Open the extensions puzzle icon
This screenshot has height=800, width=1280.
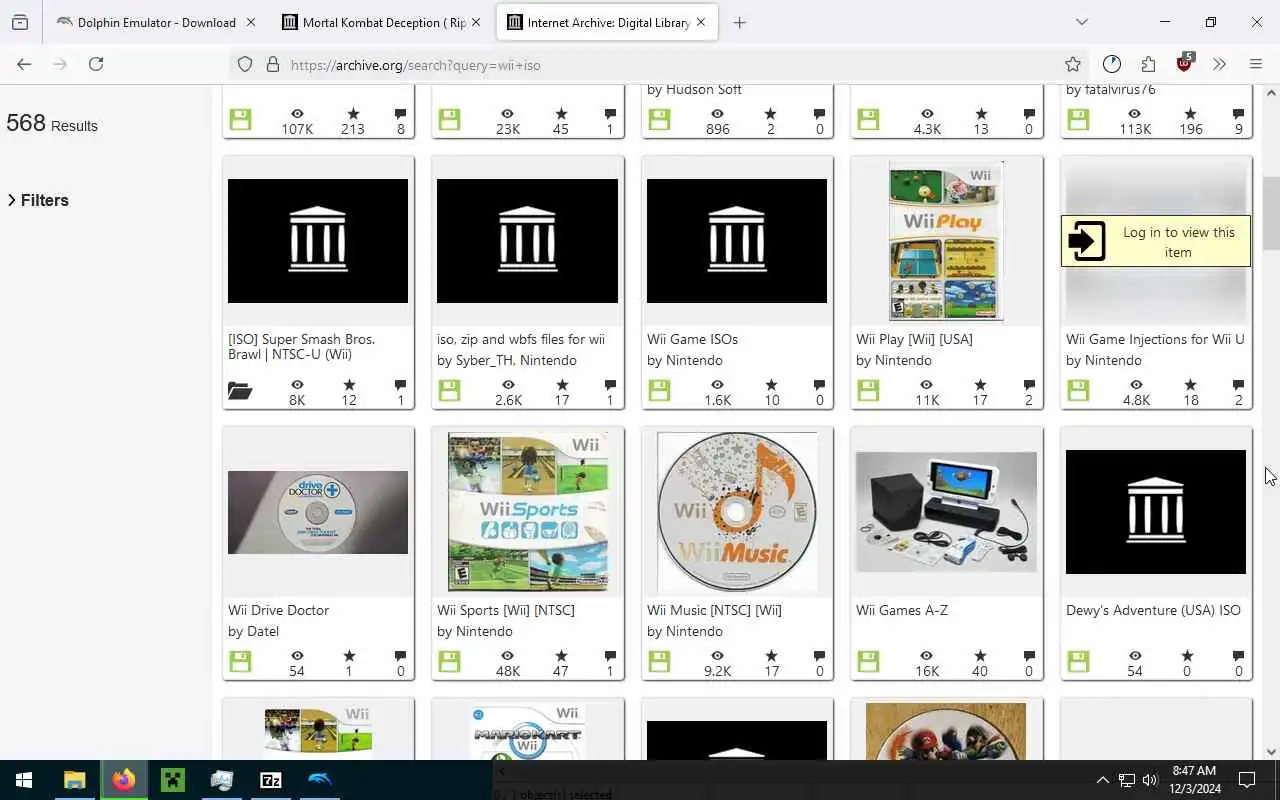[1148, 64]
